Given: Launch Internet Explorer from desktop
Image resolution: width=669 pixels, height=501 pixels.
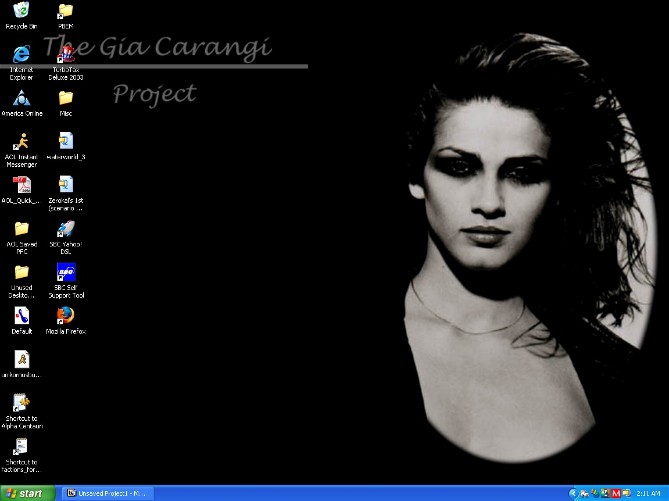Looking at the screenshot, I should pos(21,53).
